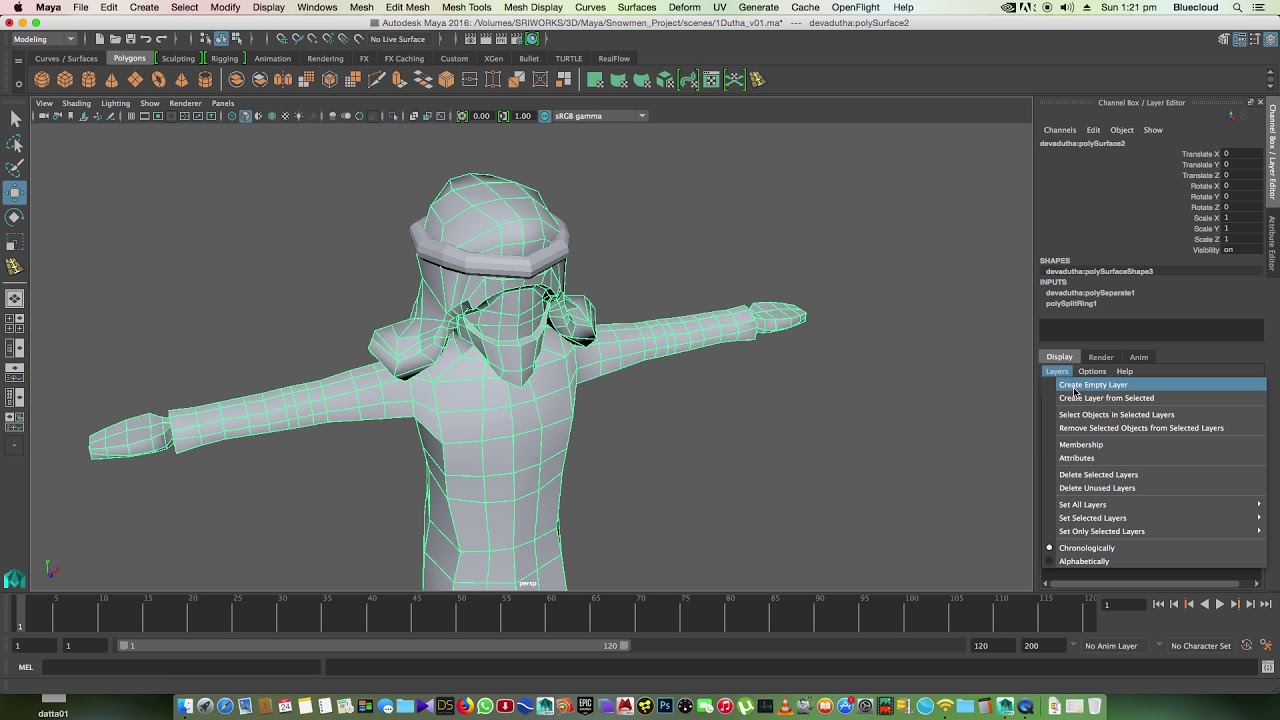Toggle the auto keyframe button
This screenshot has width=1280, height=720.
1246,645
